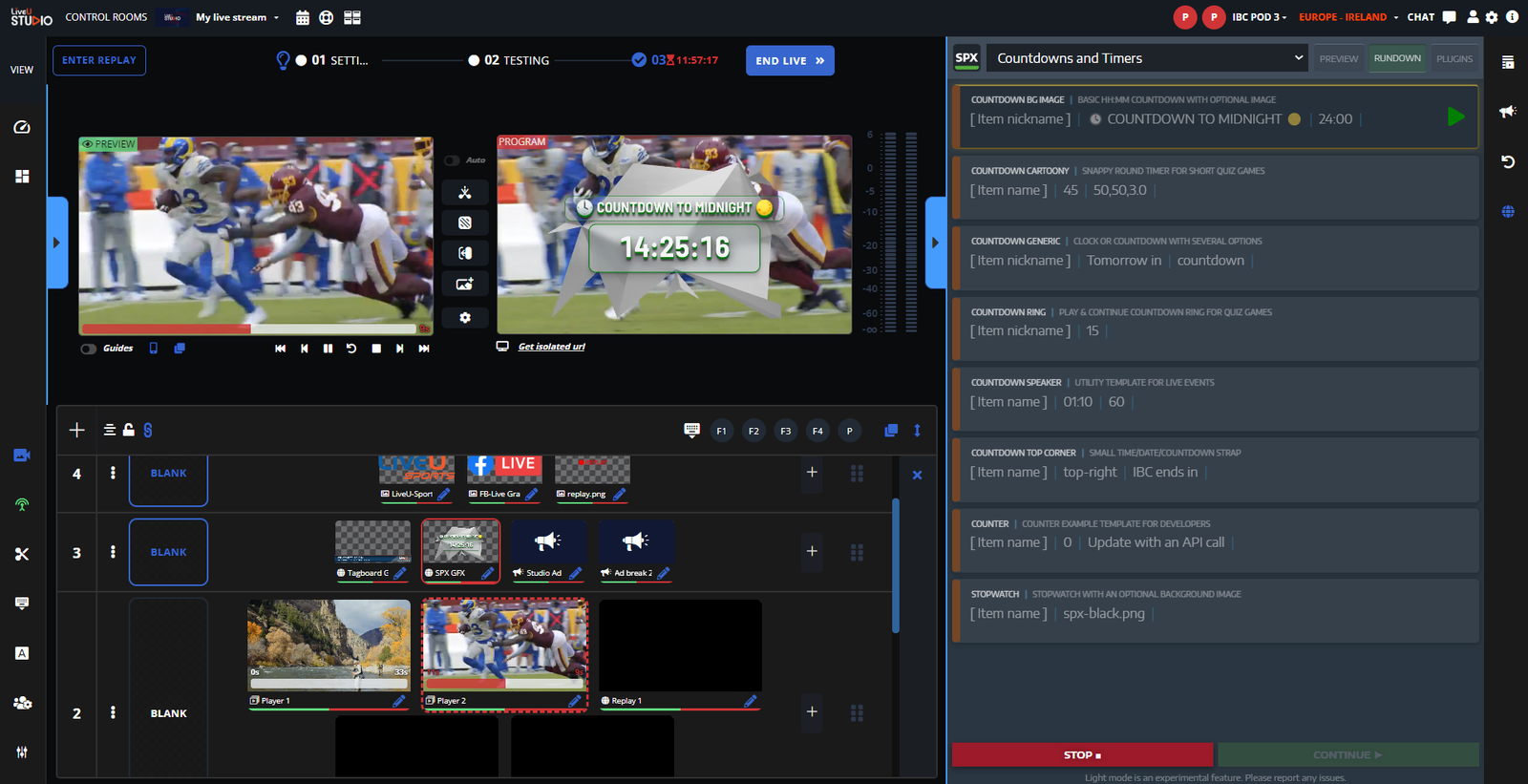Toggle the P button in layers toolbar
The width and height of the screenshot is (1528, 784).
[849, 431]
